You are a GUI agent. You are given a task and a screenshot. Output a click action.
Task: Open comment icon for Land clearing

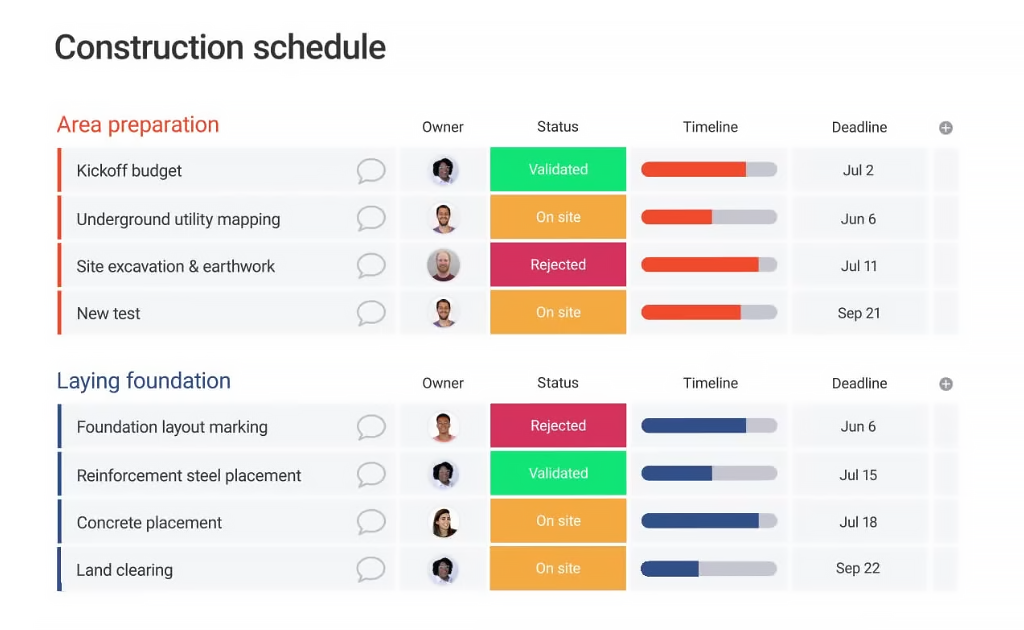coord(371,569)
